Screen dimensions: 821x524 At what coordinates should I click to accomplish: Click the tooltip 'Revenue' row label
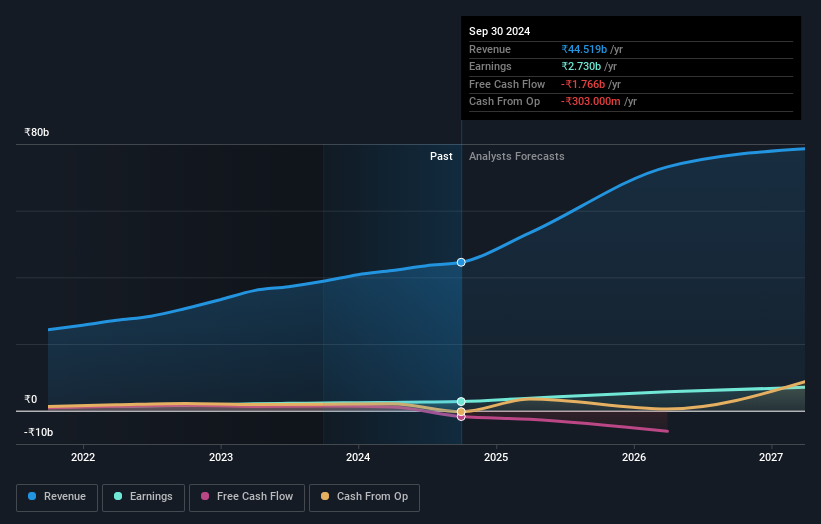[490, 49]
